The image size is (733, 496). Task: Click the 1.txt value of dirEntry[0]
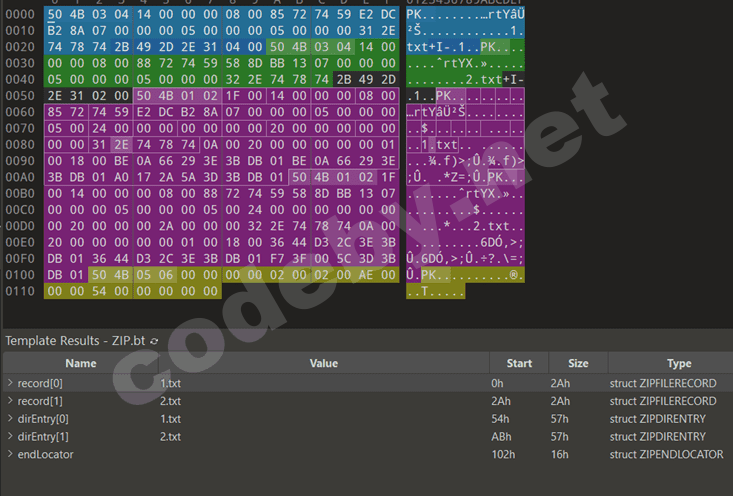point(171,419)
